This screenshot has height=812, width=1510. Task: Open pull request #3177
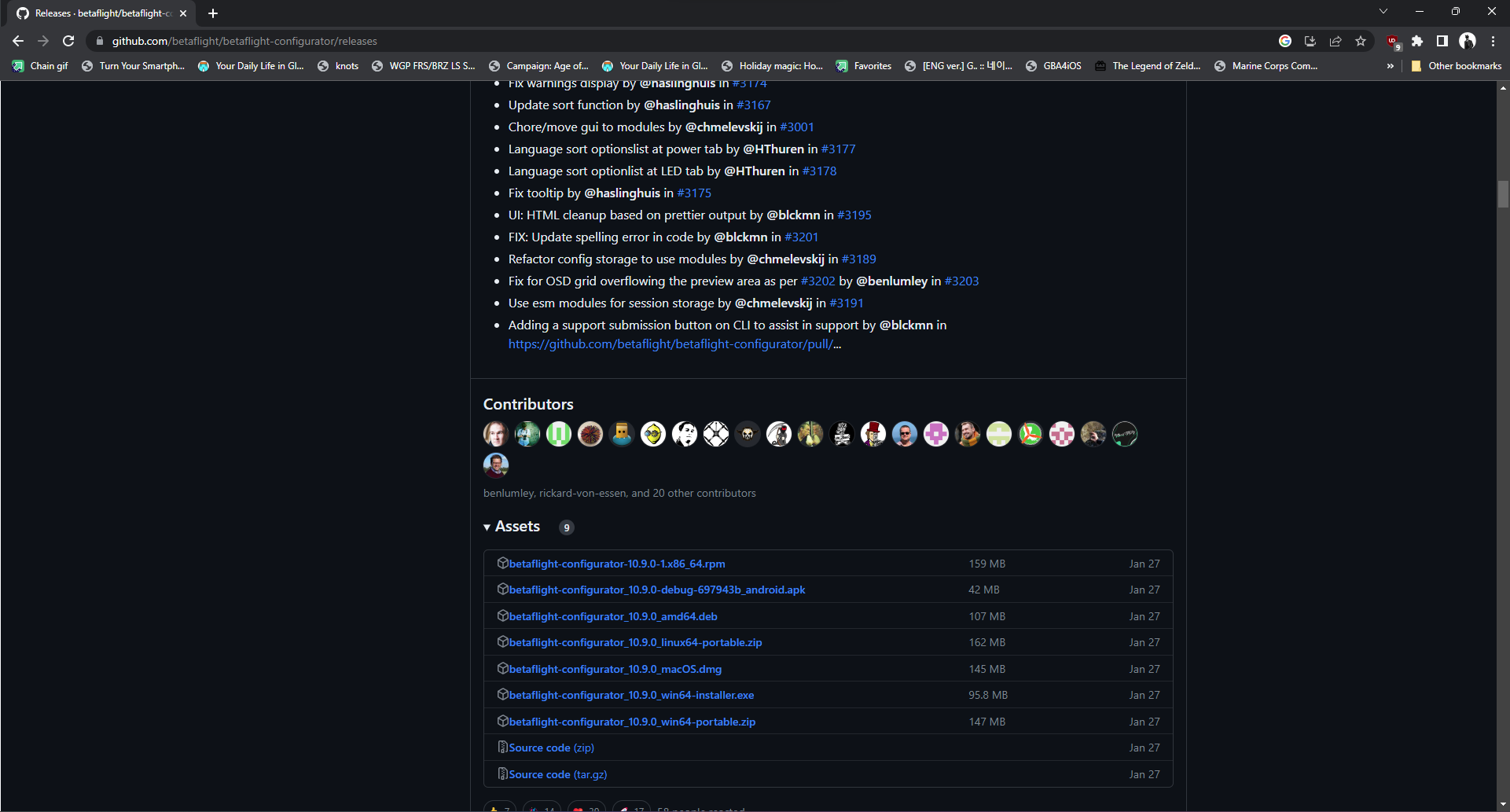pos(839,149)
